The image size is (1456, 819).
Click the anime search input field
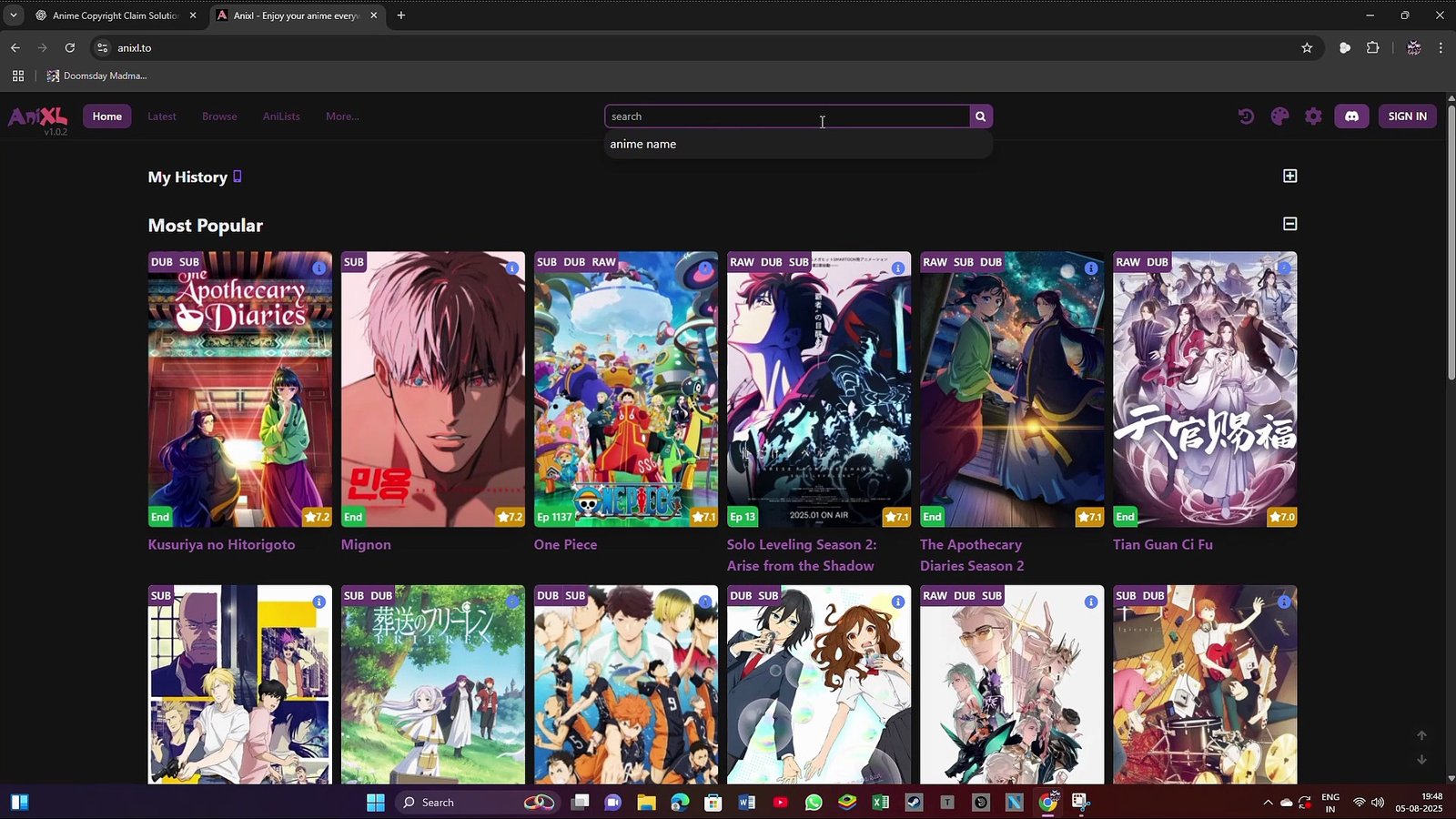pos(787,116)
